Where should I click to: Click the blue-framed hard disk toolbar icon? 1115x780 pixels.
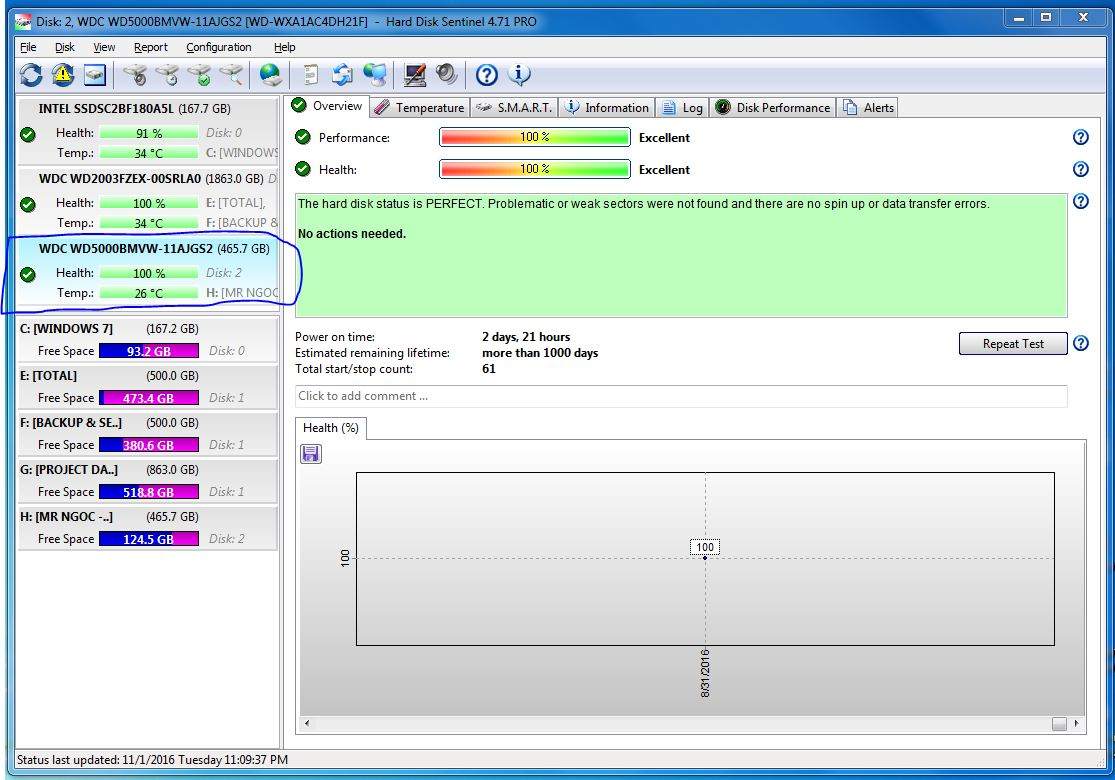(95, 75)
